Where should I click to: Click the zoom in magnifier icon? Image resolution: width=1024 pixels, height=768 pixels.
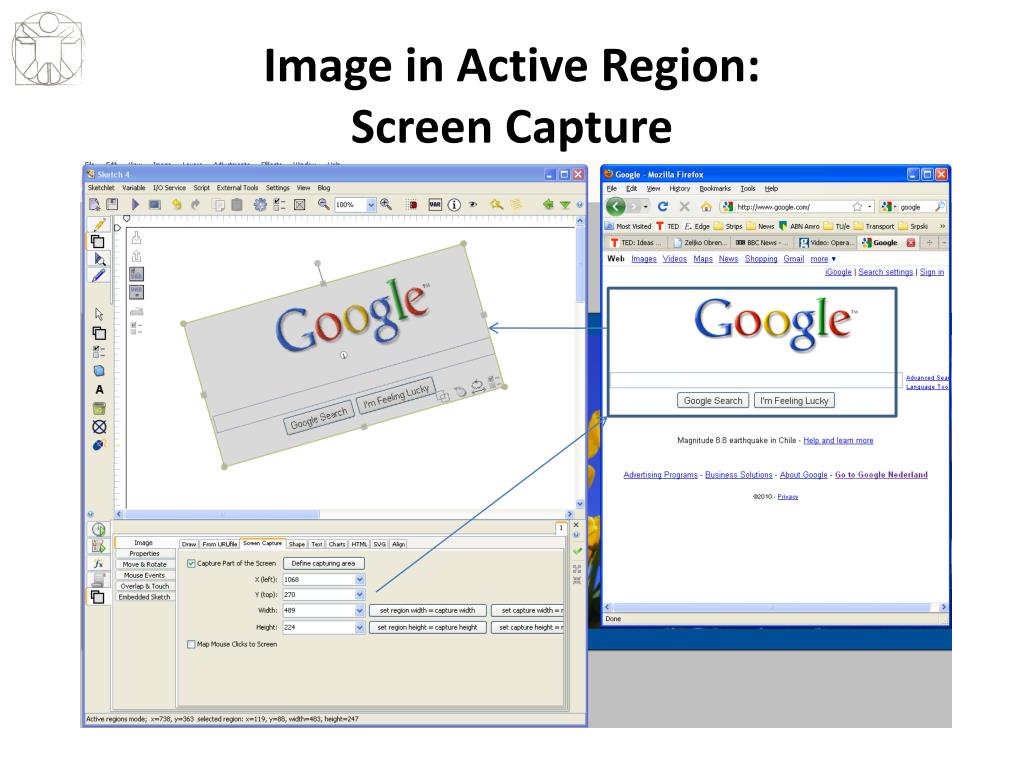coord(386,204)
